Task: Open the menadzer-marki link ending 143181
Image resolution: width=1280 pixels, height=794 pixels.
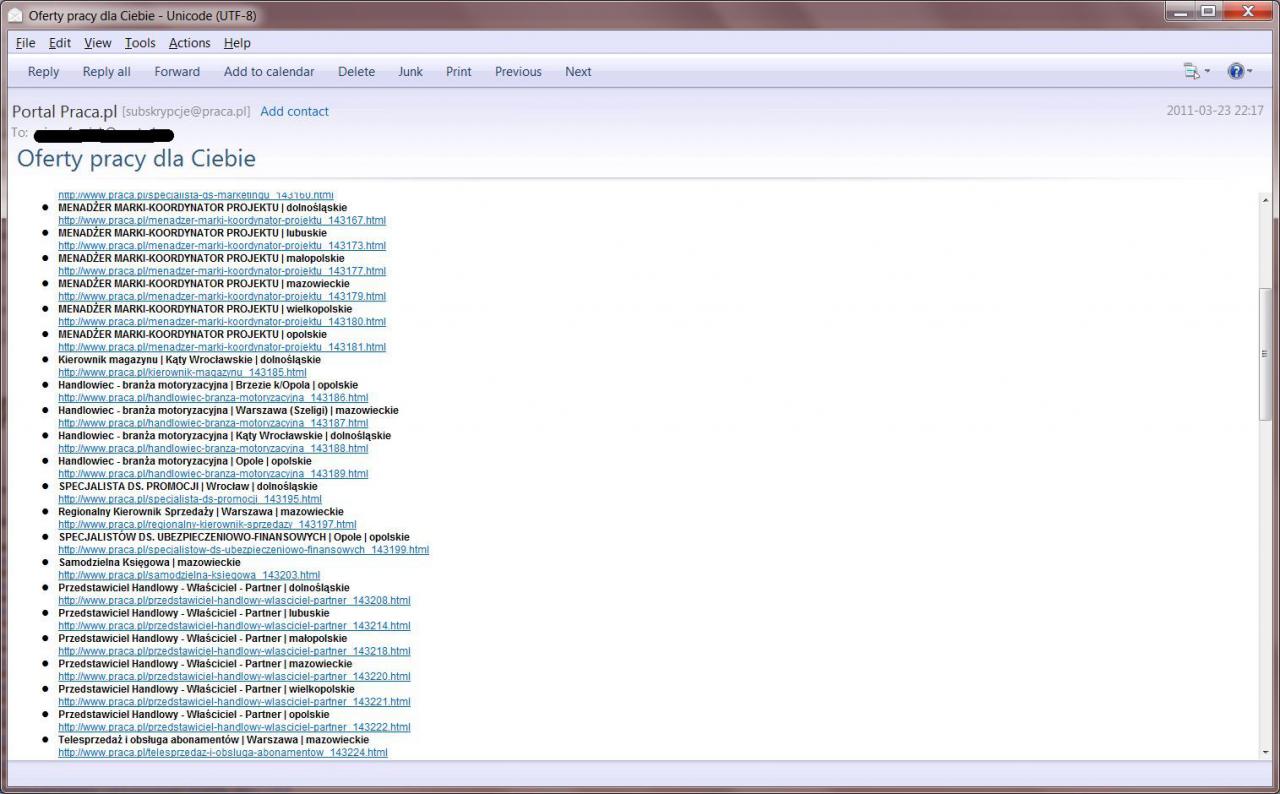Action: (x=222, y=347)
